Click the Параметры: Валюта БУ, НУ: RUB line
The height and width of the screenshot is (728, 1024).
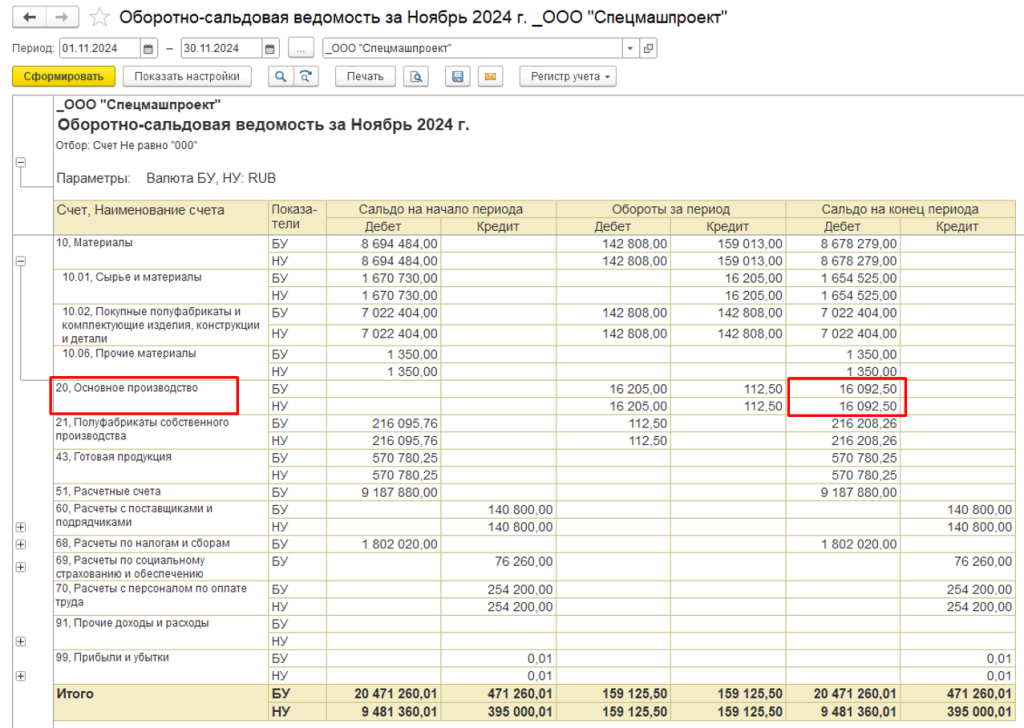[166, 178]
